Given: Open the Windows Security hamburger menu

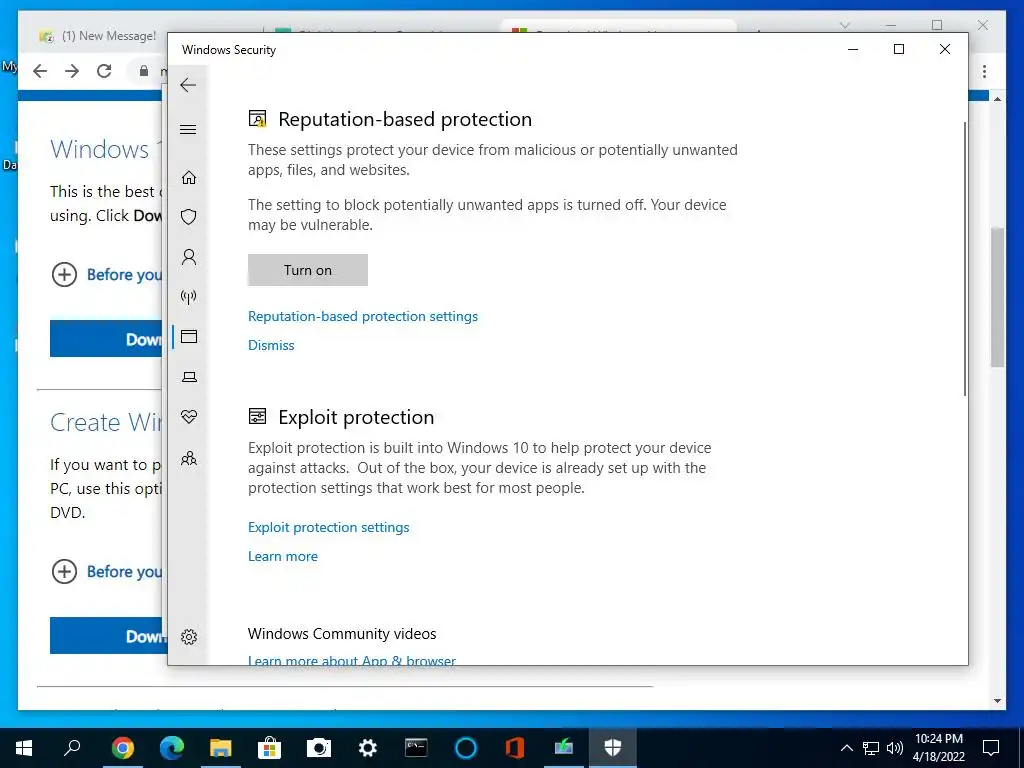Looking at the screenshot, I should [188, 129].
